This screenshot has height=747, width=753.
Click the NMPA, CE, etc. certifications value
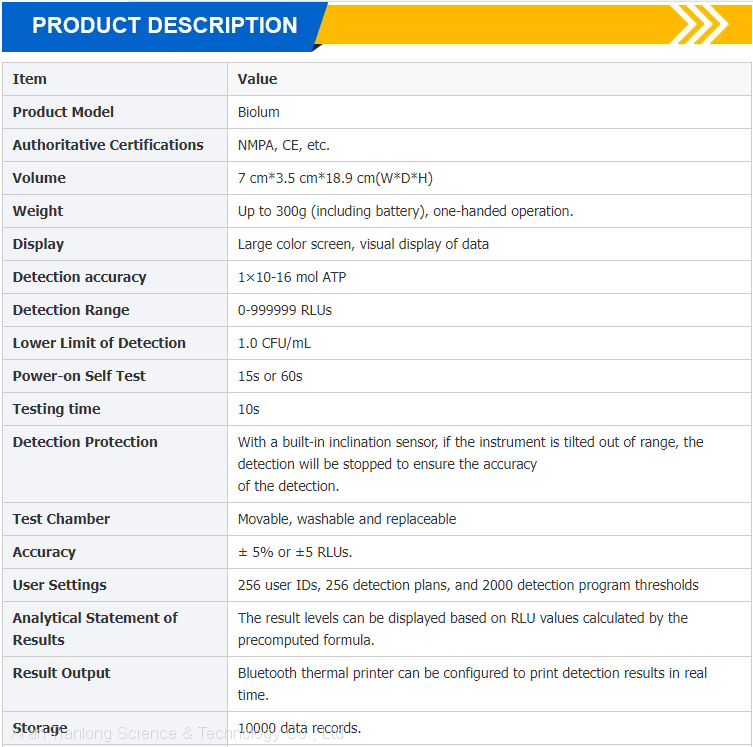(283, 145)
